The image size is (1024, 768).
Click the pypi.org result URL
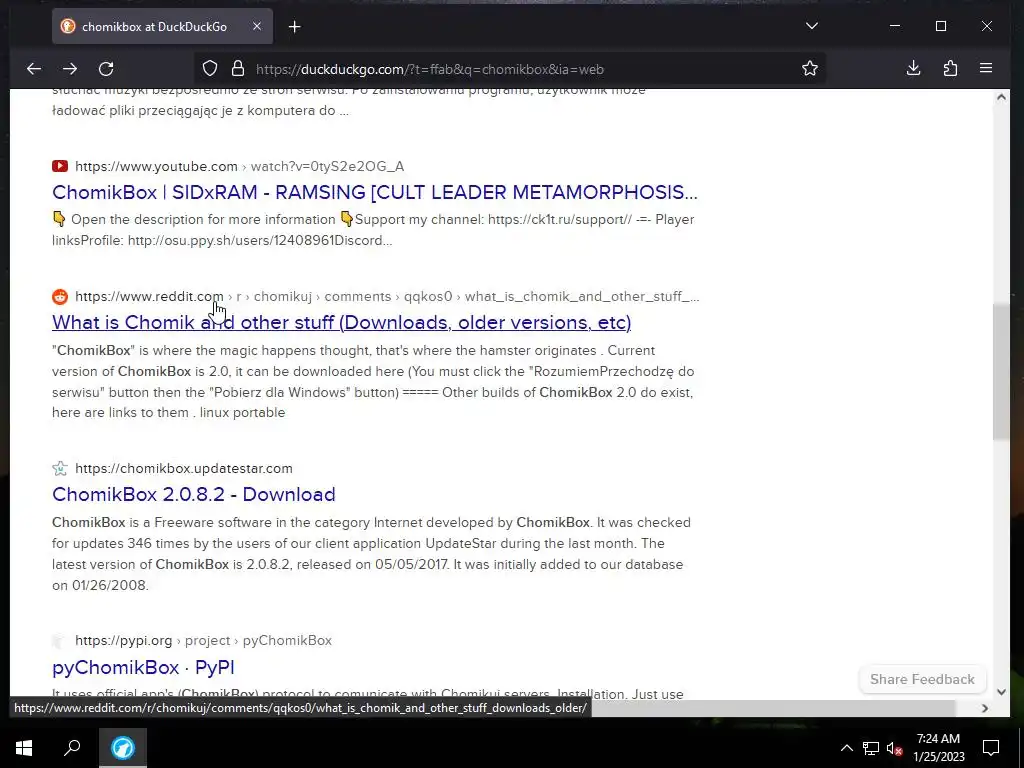pyautogui.click(x=203, y=641)
